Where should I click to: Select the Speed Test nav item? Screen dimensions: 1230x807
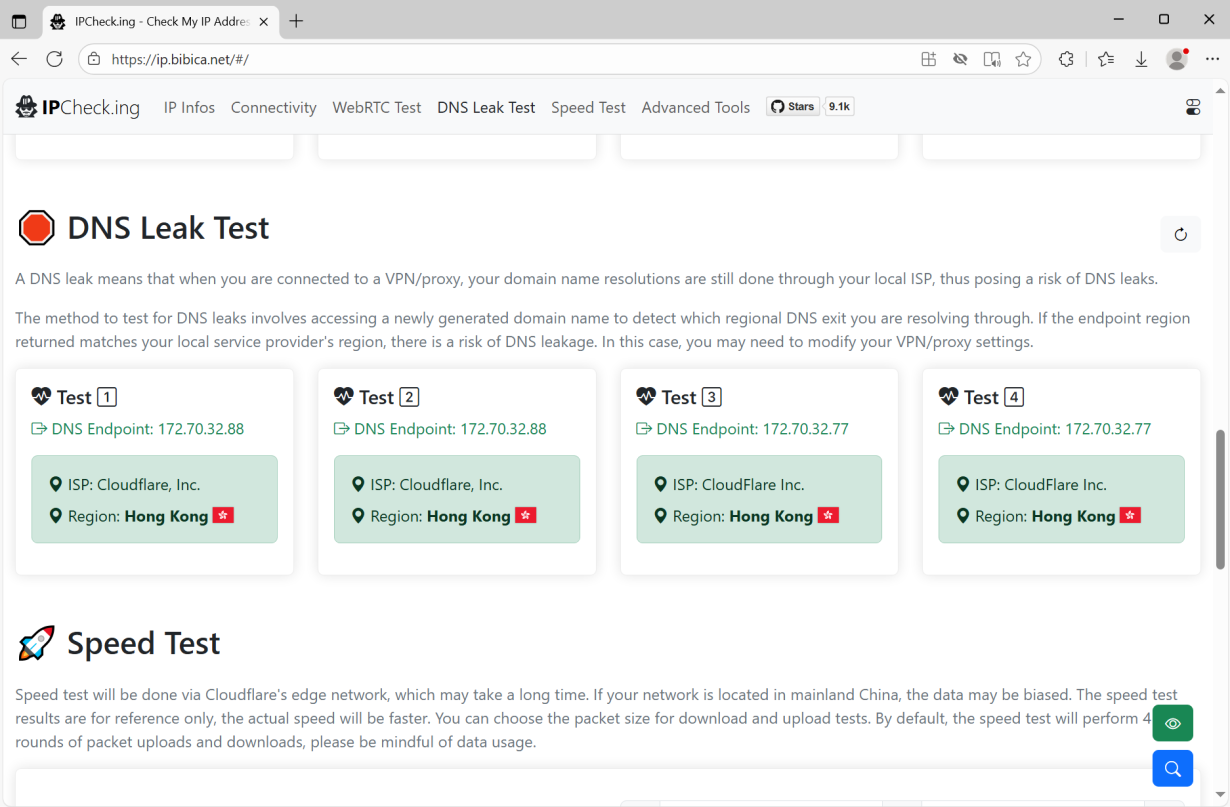(x=588, y=107)
